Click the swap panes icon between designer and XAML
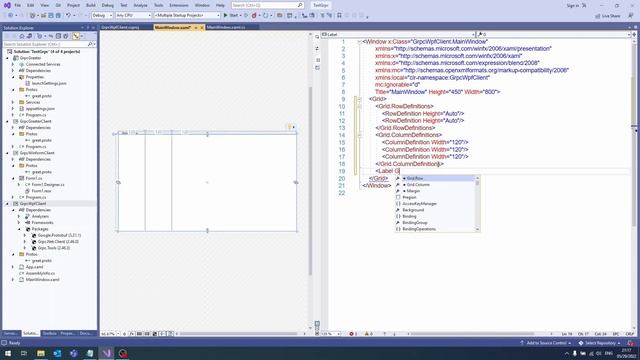This screenshot has width=640, height=360. 317,49
